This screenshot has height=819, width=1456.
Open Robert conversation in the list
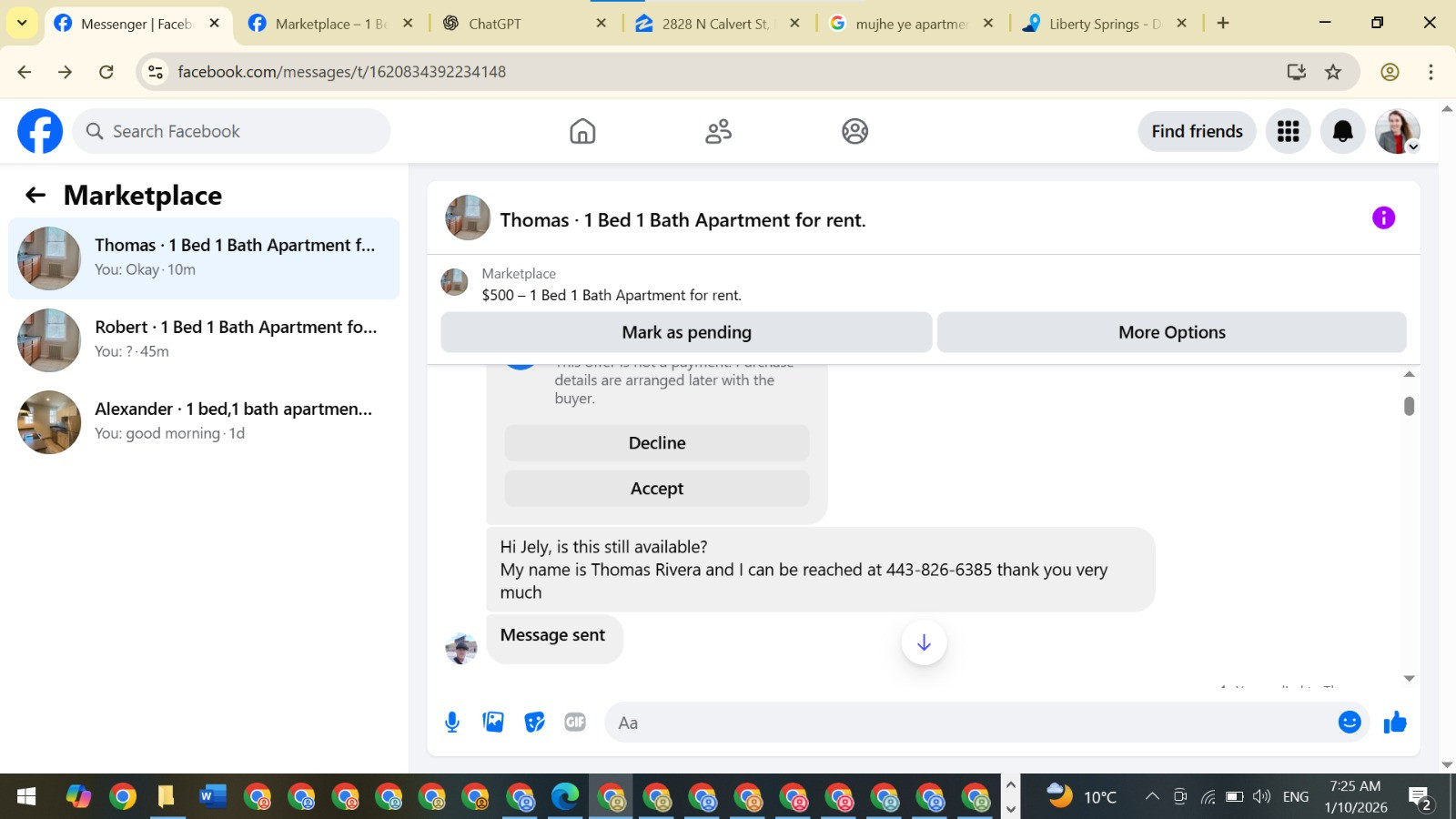(204, 340)
